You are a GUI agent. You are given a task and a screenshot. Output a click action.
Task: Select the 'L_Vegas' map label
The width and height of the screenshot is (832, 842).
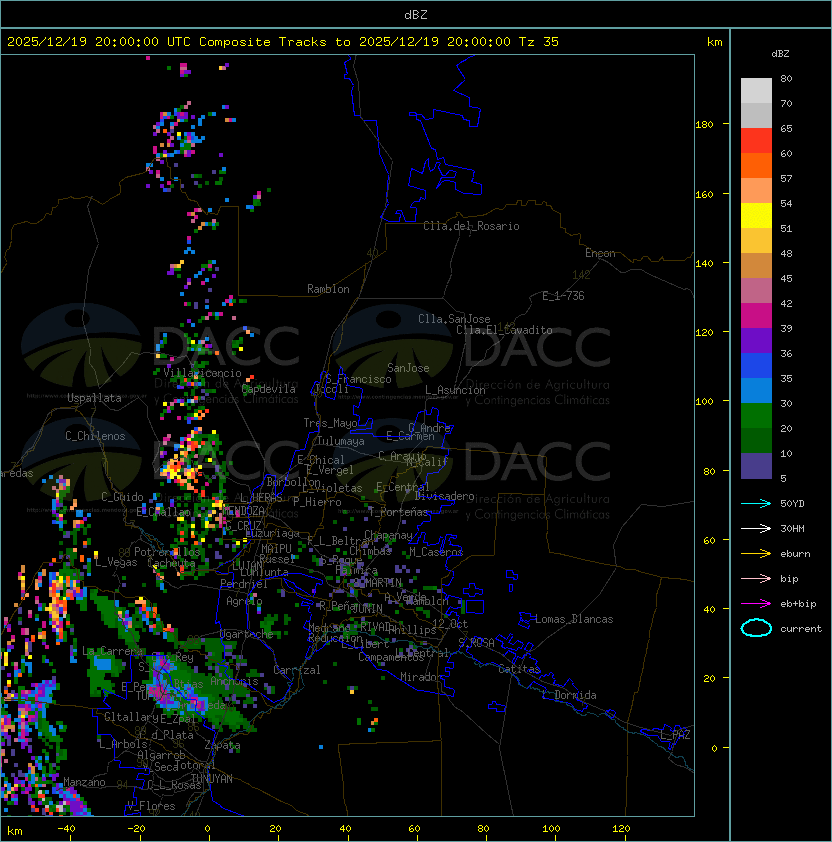116,562
